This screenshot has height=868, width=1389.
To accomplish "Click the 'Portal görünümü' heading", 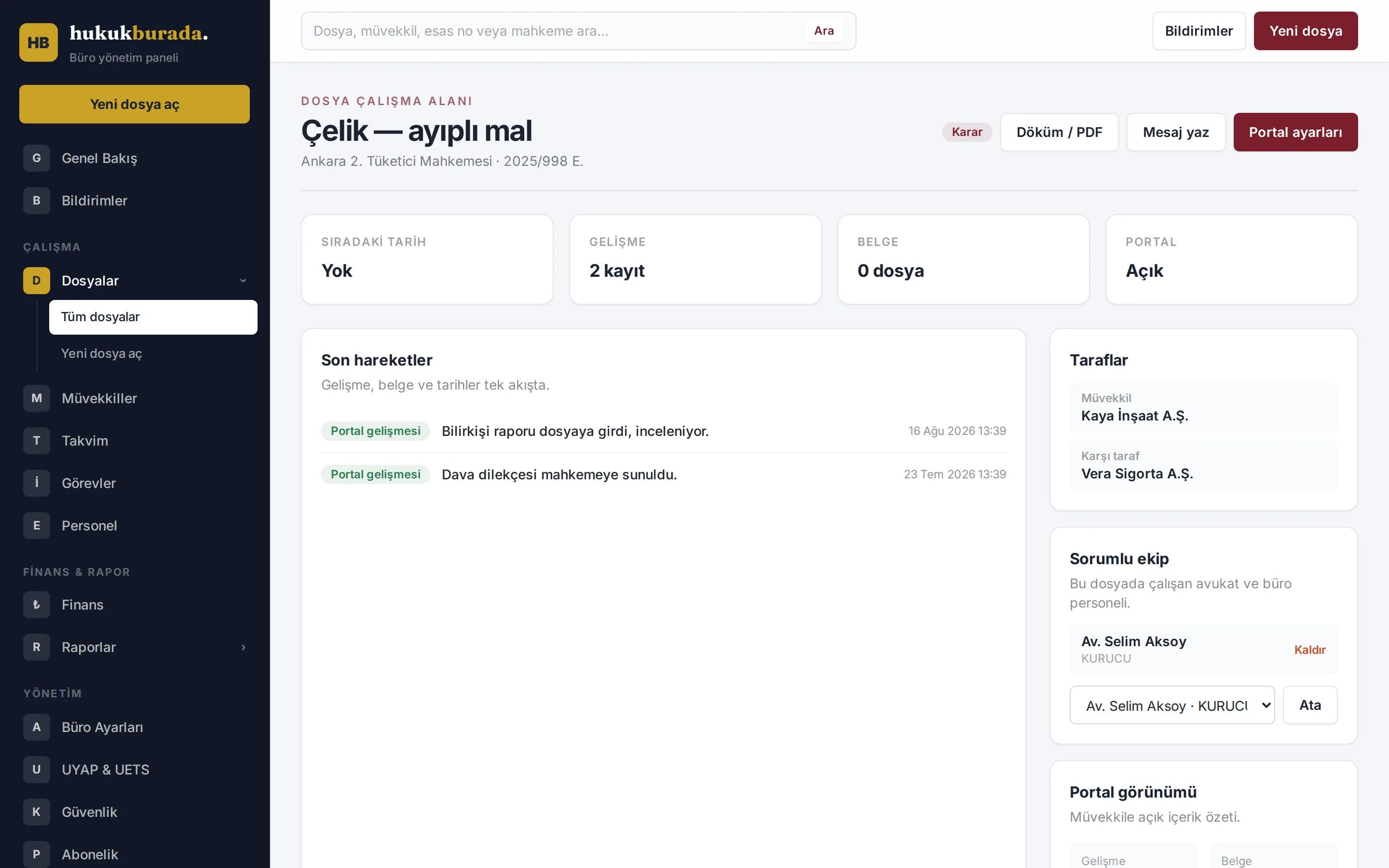I will [x=1133, y=792].
